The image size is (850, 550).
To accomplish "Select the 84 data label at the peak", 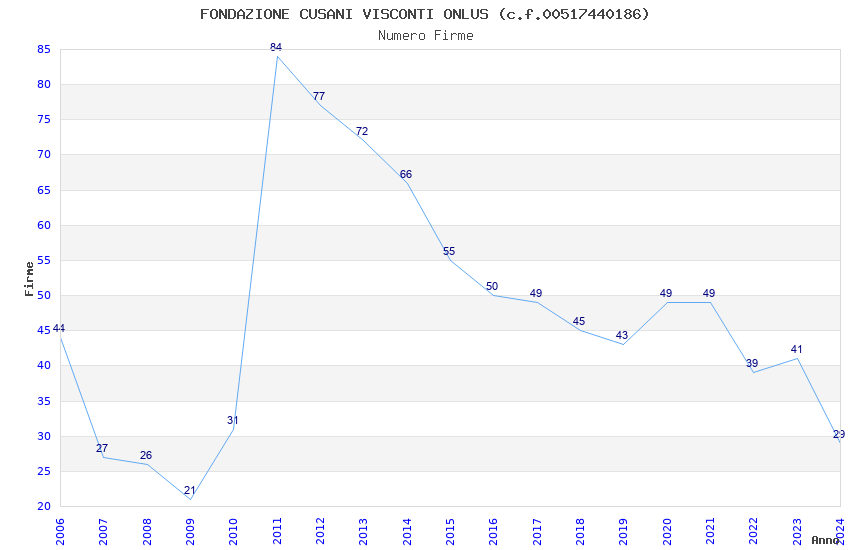I will pos(276,47).
